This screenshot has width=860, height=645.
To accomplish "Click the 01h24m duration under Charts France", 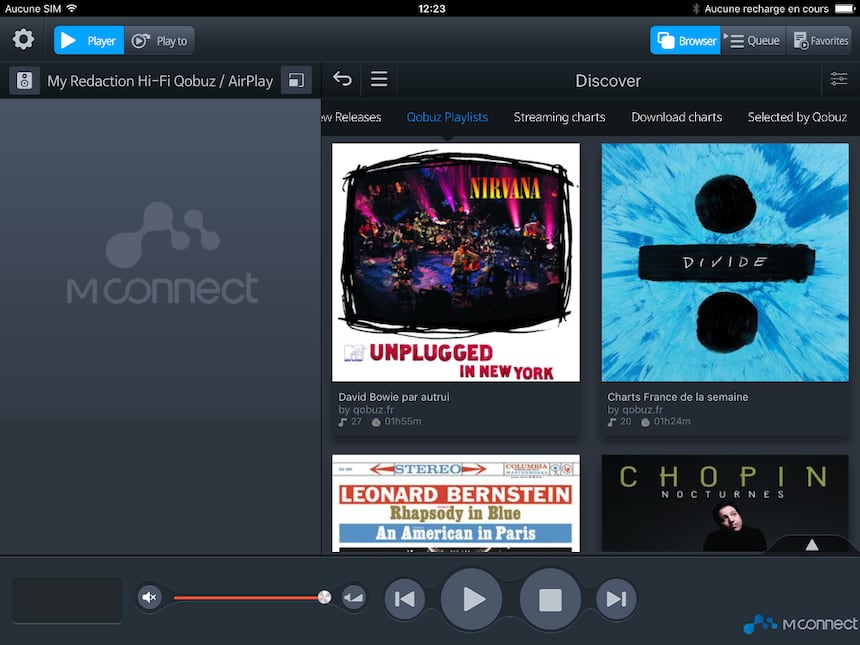I will pos(672,421).
